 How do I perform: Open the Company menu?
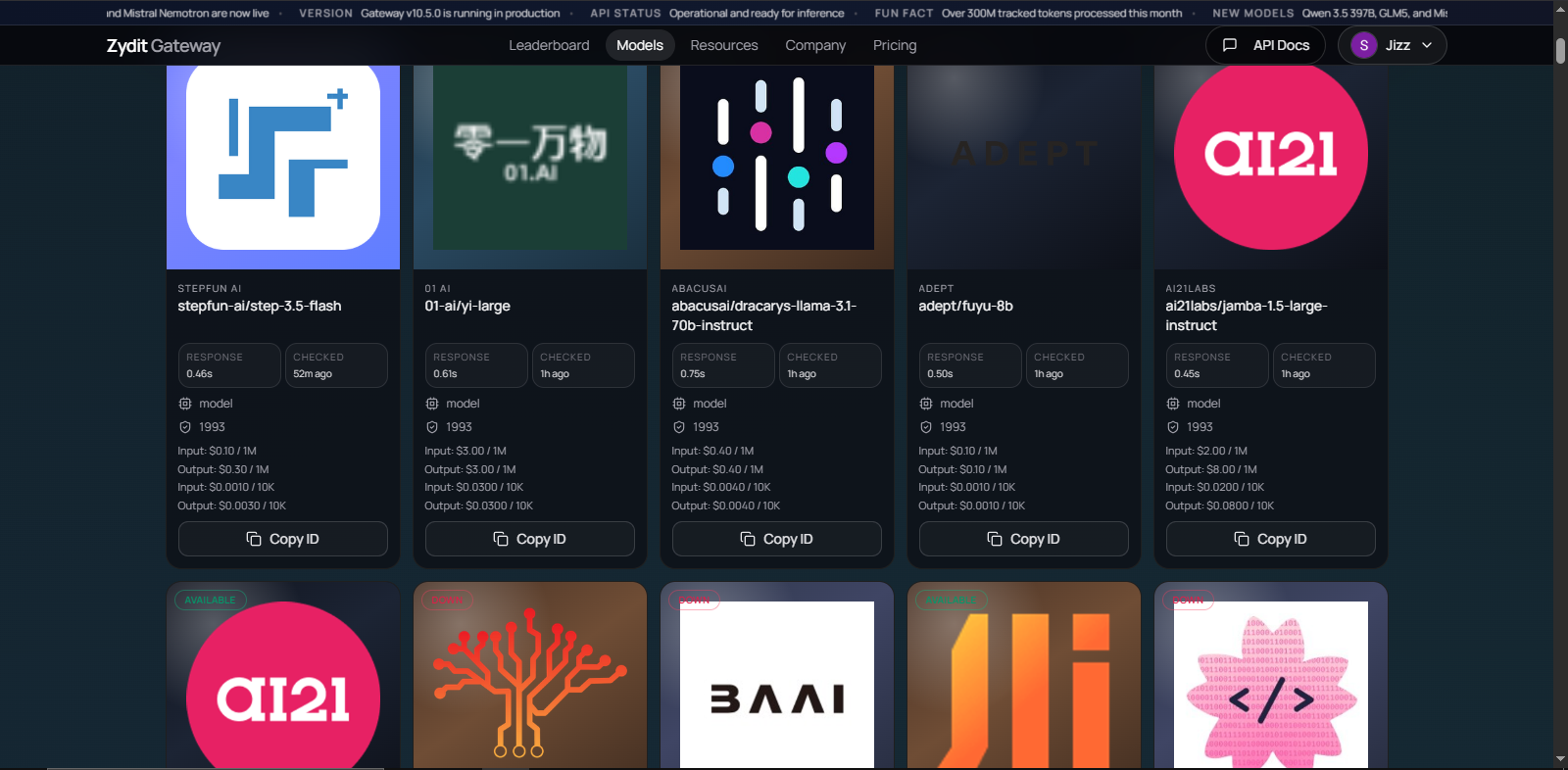(x=815, y=45)
